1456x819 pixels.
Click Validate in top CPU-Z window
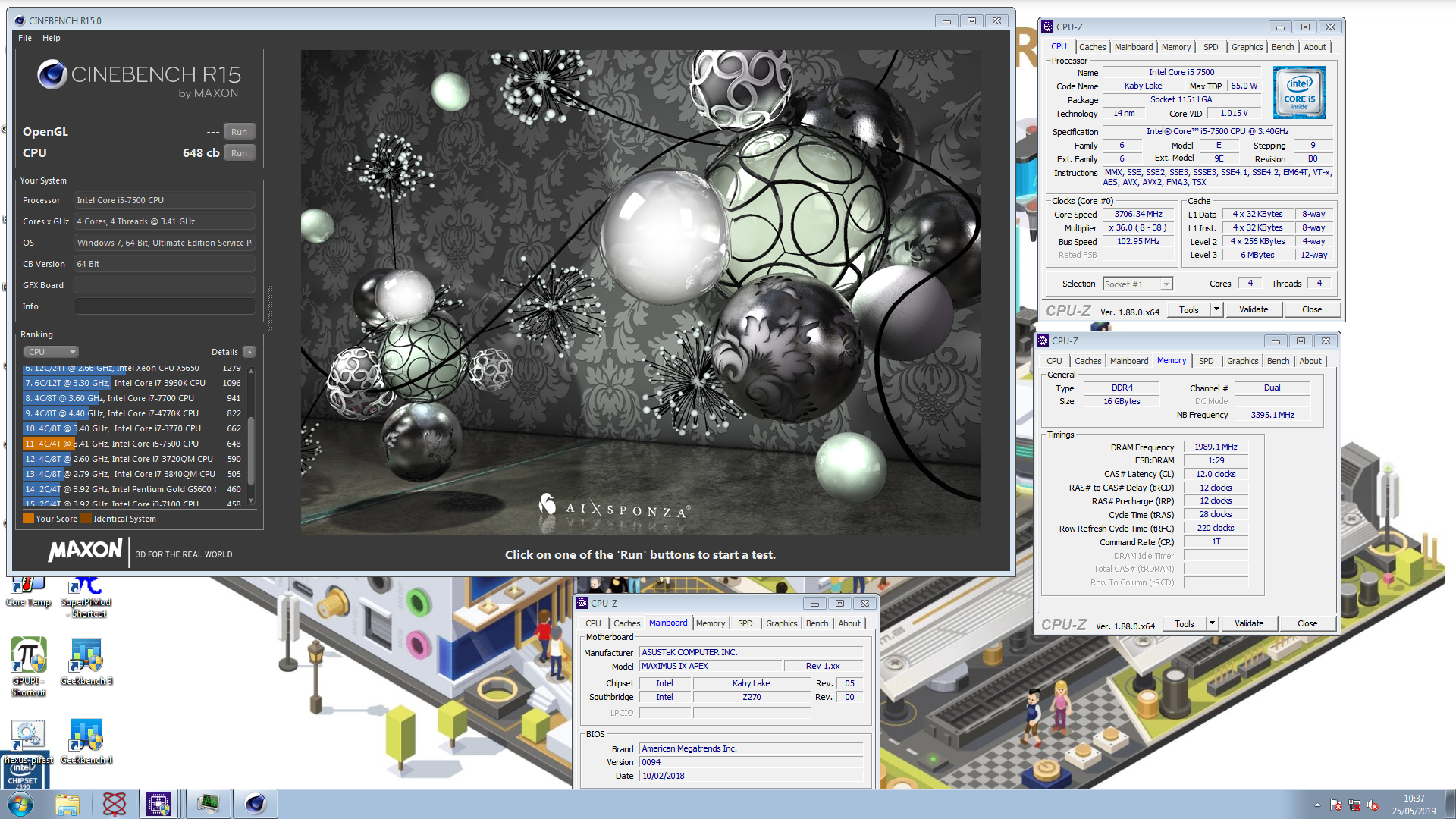(x=1254, y=309)
